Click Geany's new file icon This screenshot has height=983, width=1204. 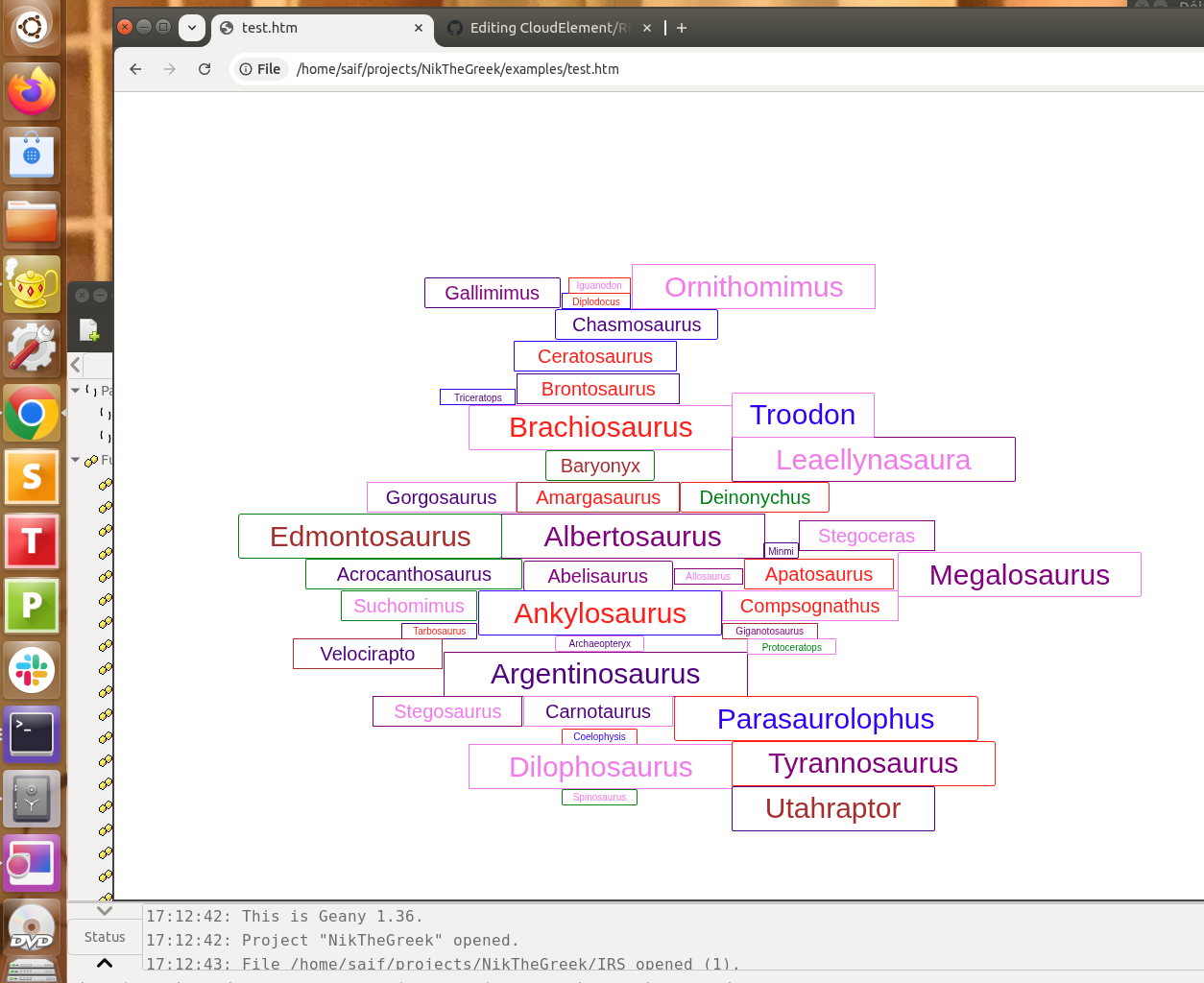point(88,330)
